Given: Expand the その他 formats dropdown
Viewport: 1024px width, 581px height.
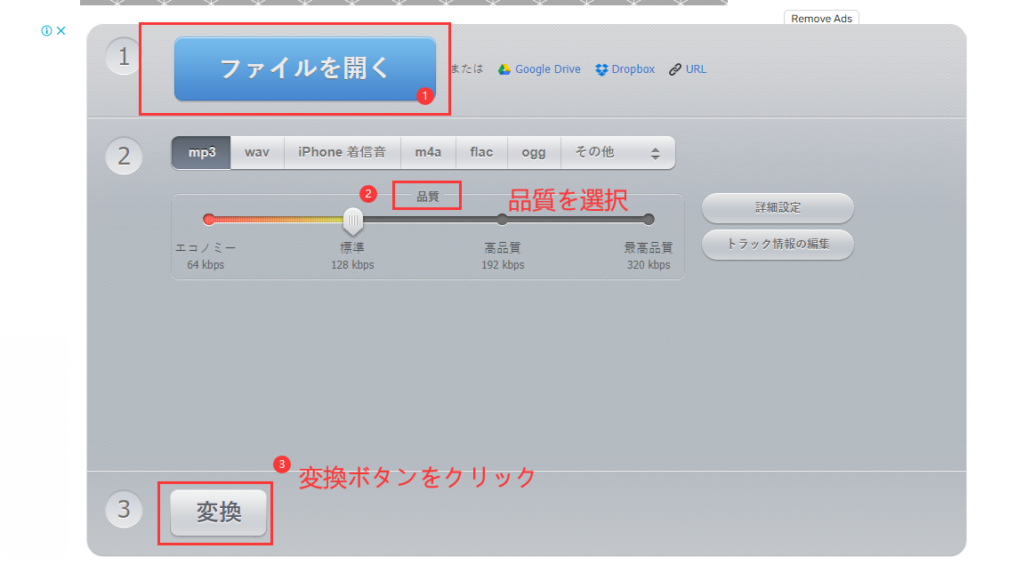Looking at the screenshot, I should 617,152.
